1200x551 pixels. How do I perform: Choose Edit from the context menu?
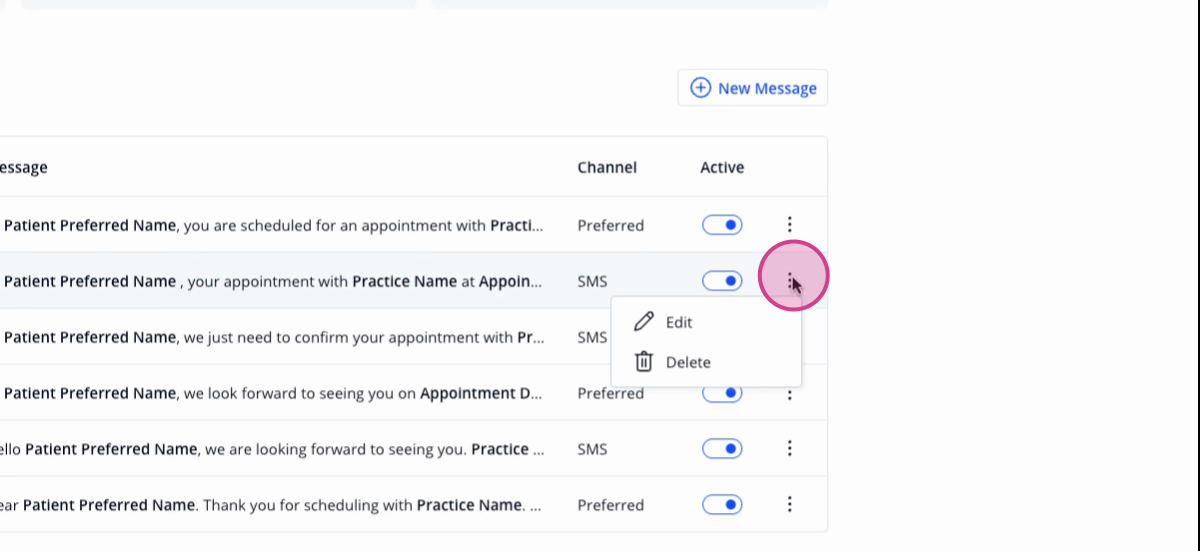point(706,322)
